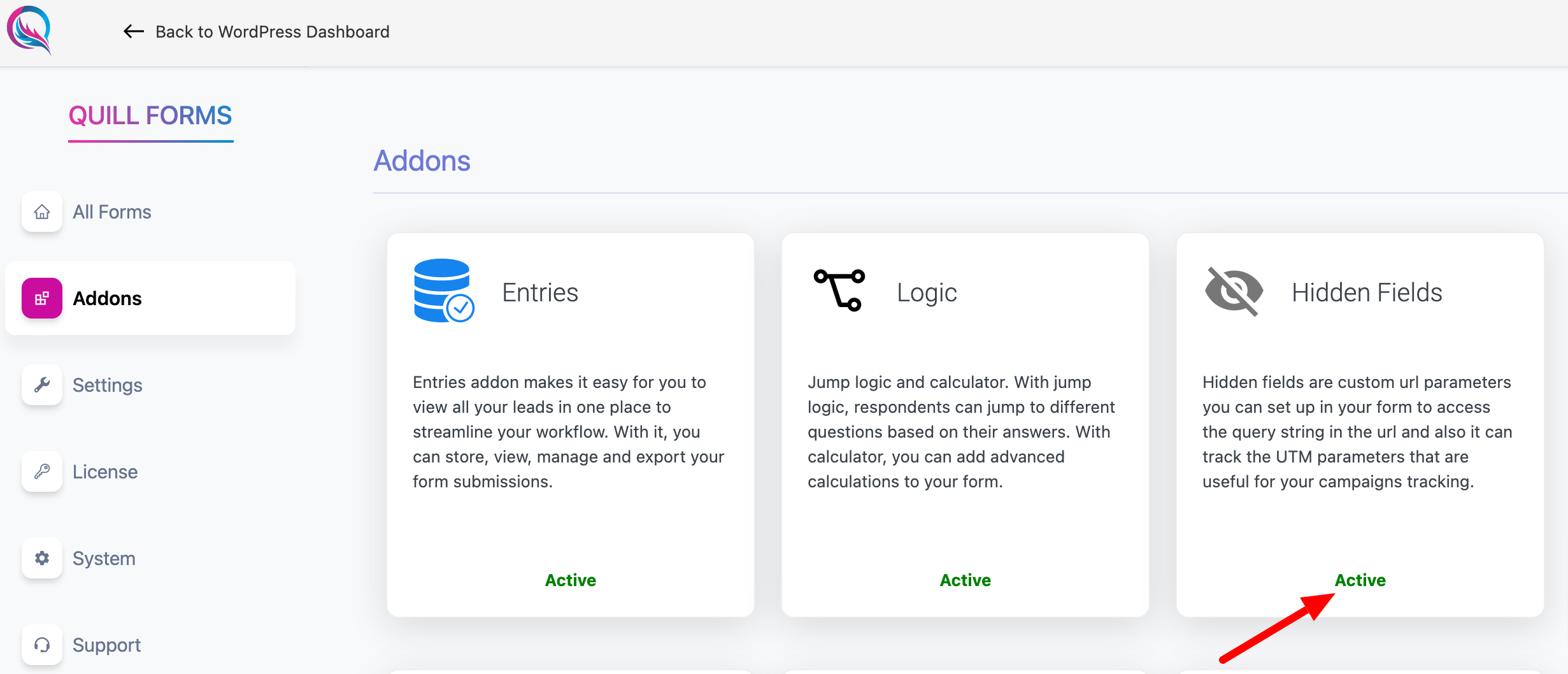1568x674 pixels.
Task: Click the Addons blocks icon
Action: click(42, 298)
